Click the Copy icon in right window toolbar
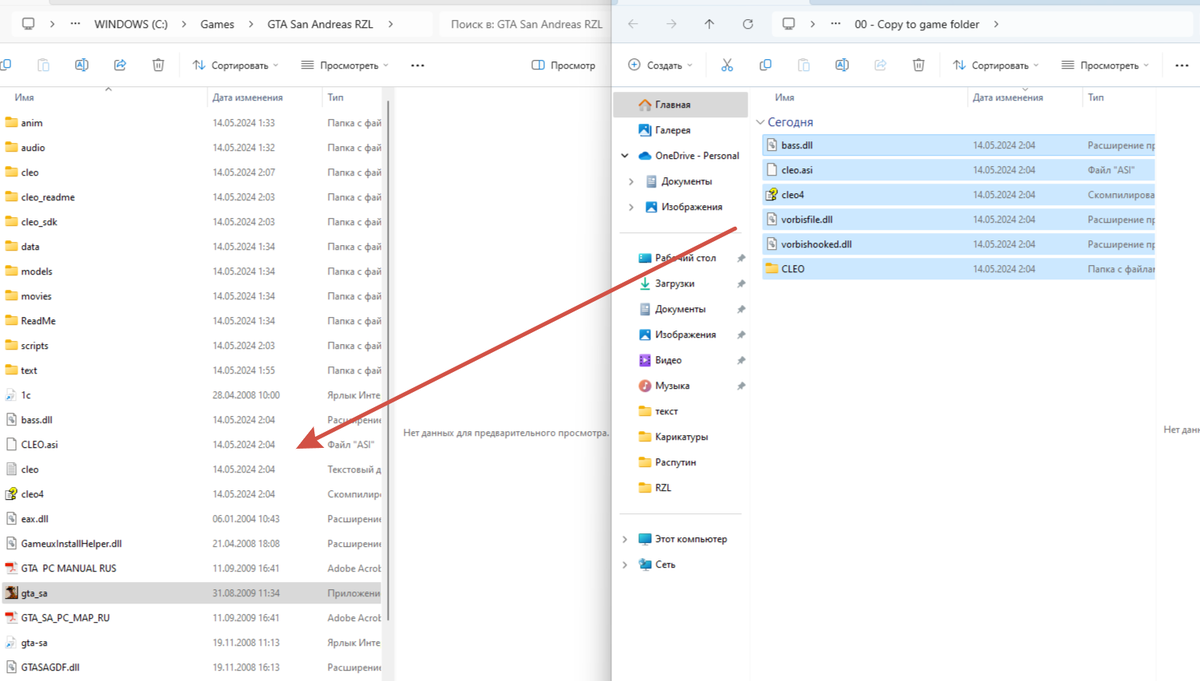The image size is (1200, 681). click(765, 65)
